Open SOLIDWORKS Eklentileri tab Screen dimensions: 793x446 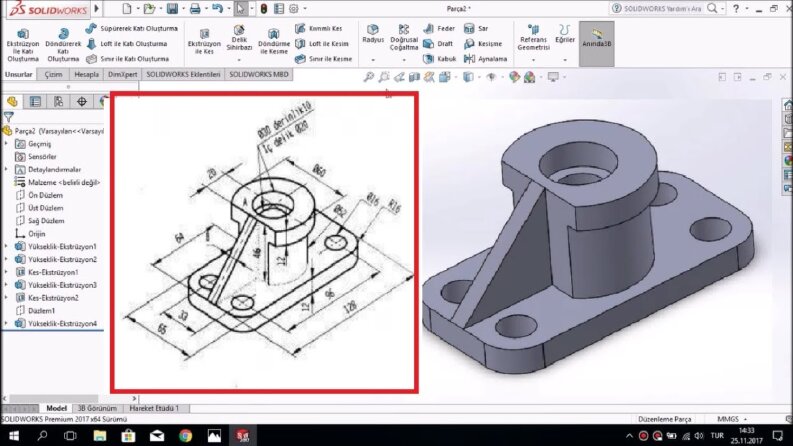[x=183, y=74]
